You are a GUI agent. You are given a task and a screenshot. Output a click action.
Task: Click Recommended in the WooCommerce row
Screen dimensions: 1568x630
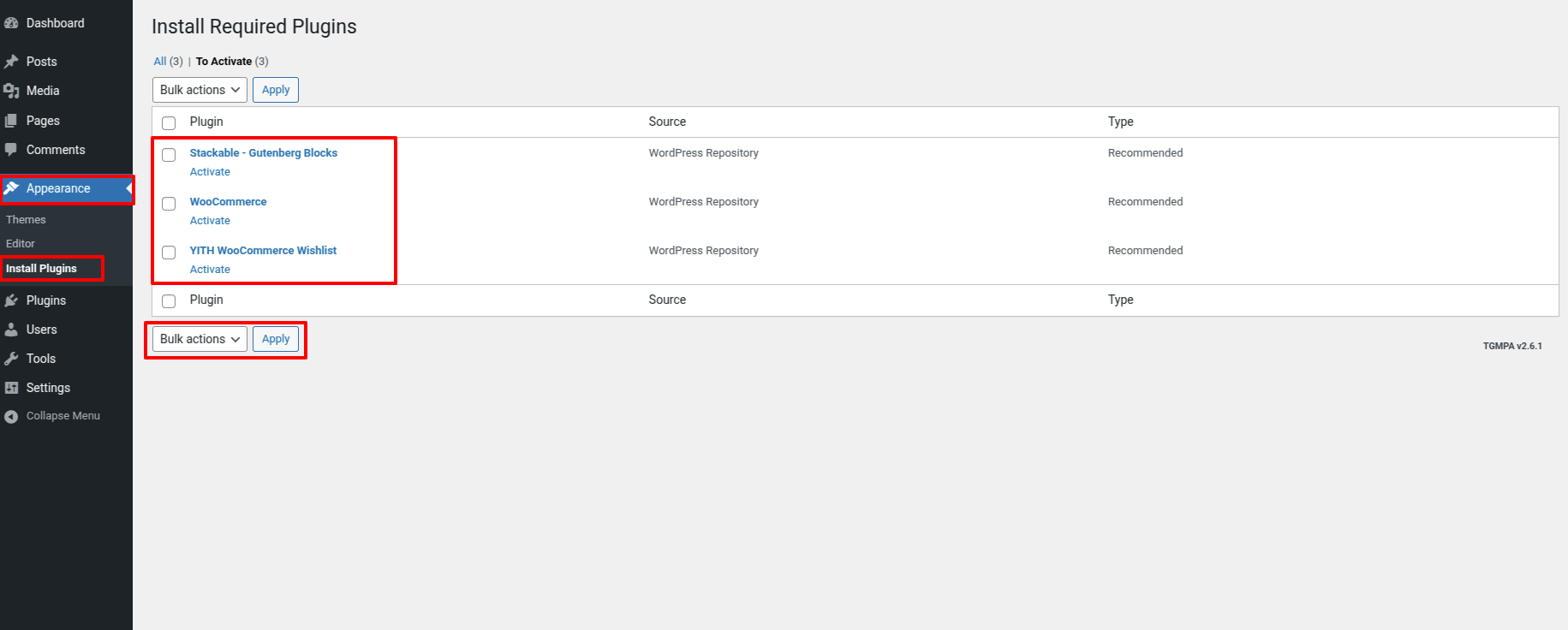click(1145, 202)
